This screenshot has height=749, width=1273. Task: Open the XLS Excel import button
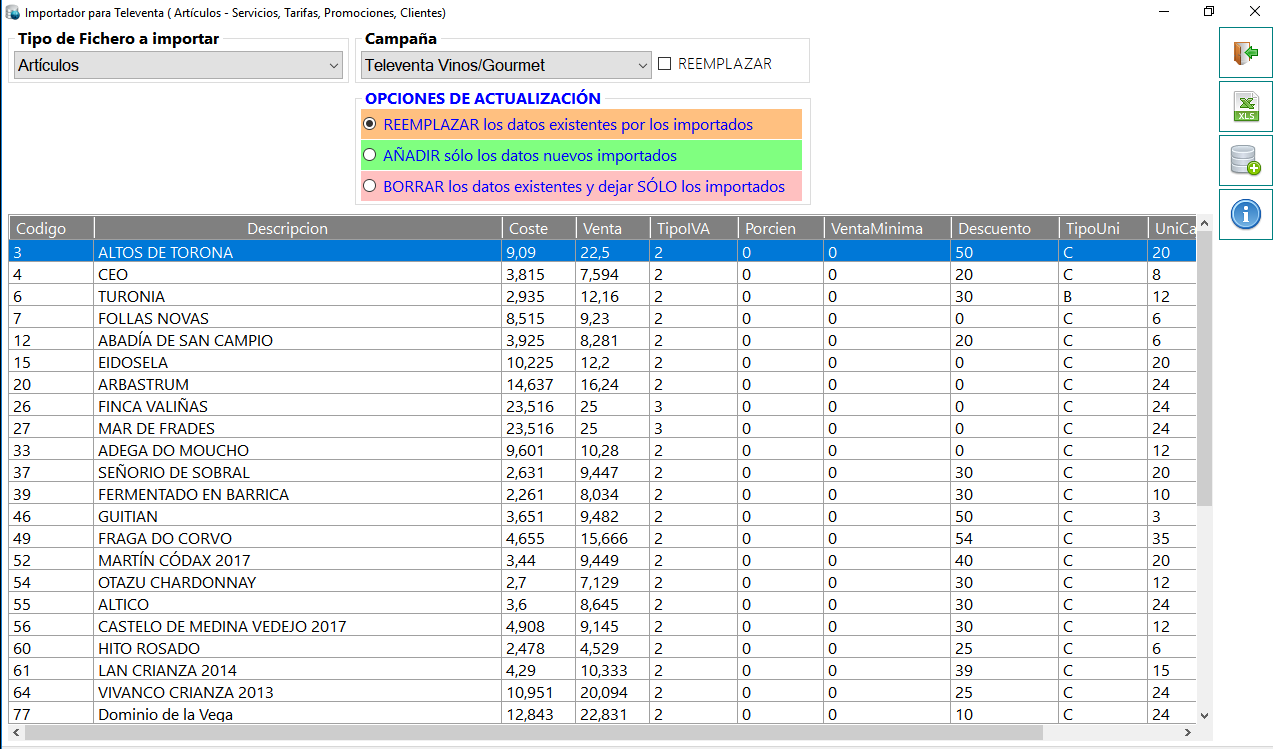tap(1245, 107)
